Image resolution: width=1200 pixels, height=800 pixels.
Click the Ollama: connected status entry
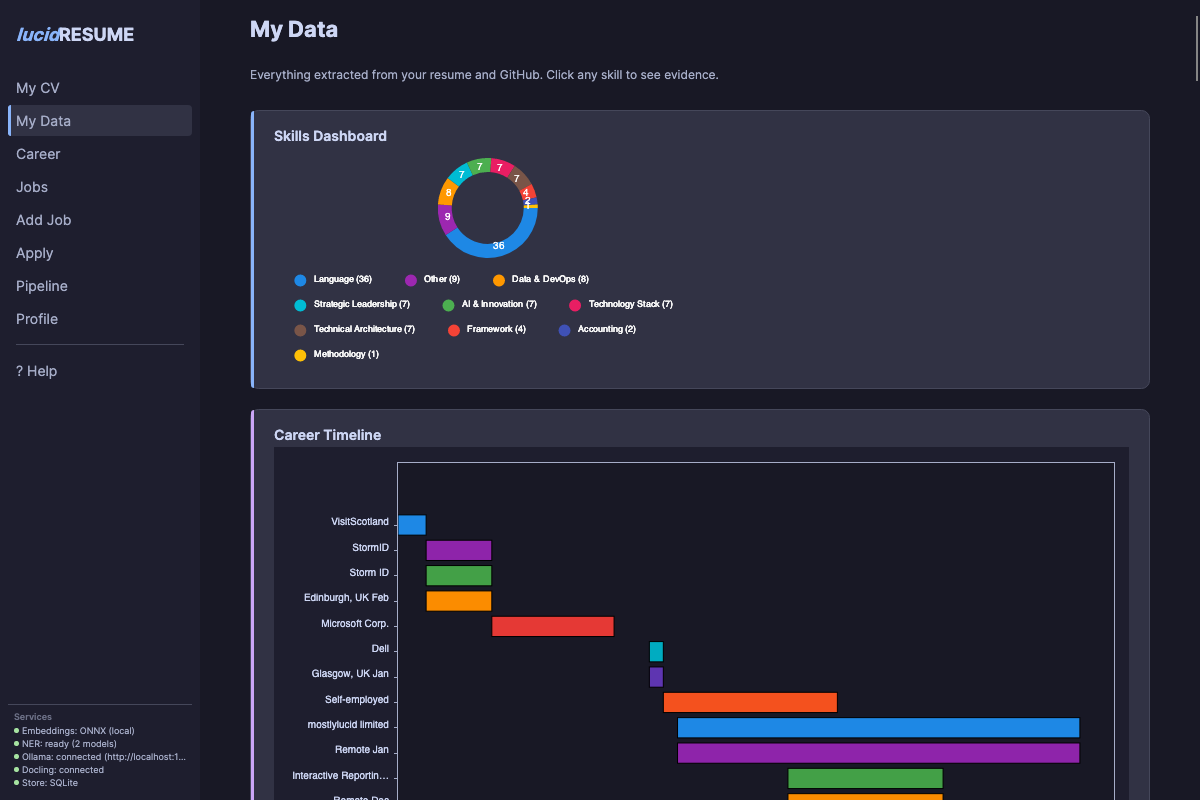click(100, 757)
